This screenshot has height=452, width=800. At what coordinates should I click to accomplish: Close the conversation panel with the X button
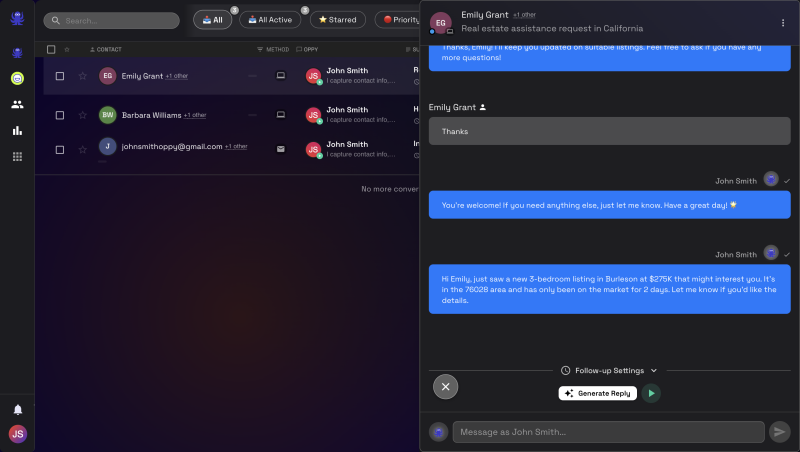[x=445, y=387]
